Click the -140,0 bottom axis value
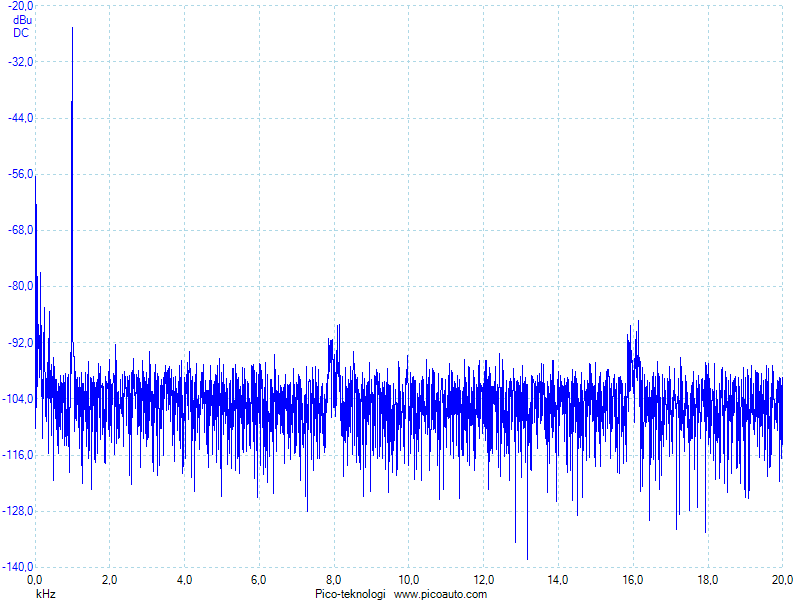Screen dimensions: 800x600 18,567
